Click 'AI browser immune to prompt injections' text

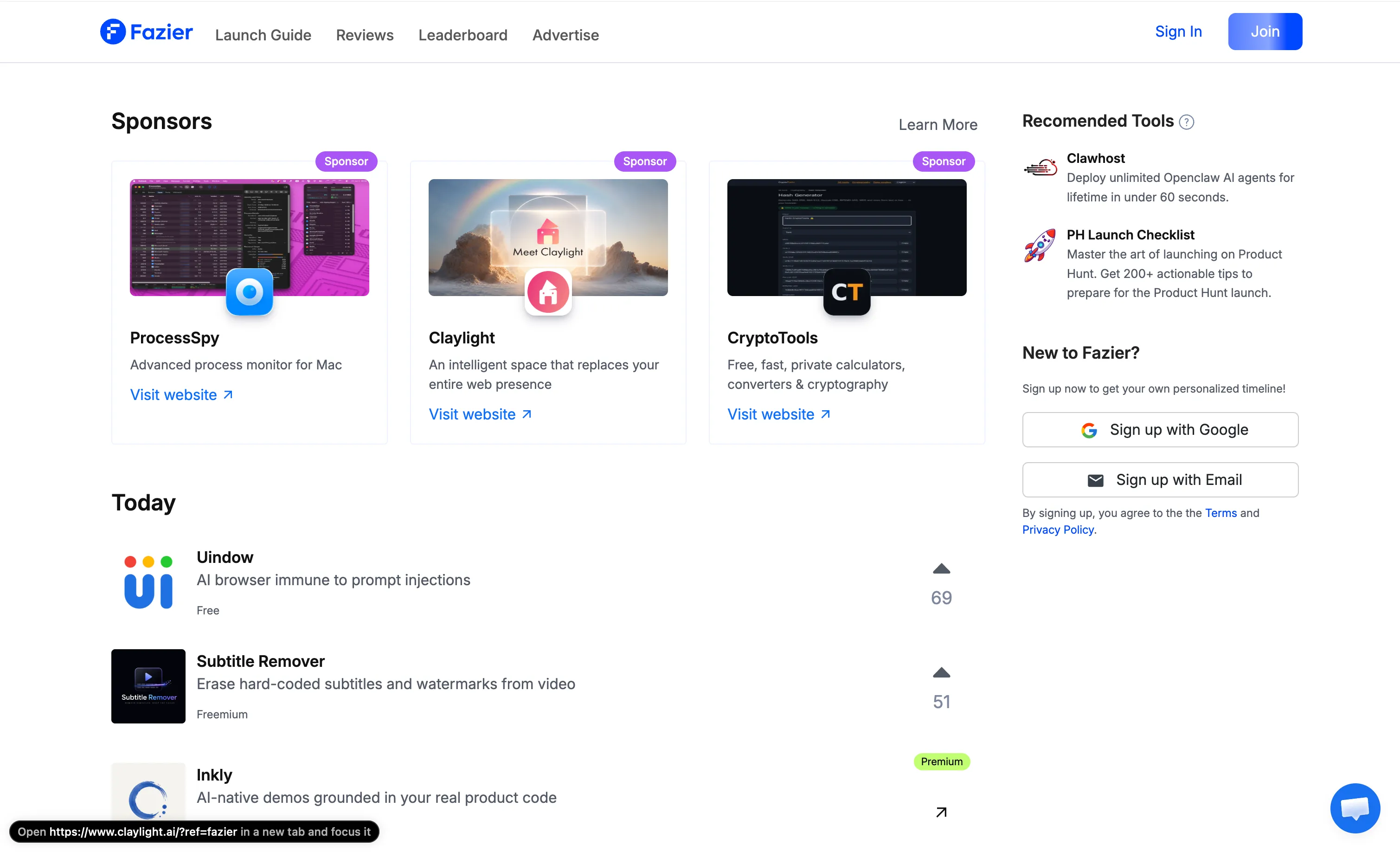click(x=334, y=580)
